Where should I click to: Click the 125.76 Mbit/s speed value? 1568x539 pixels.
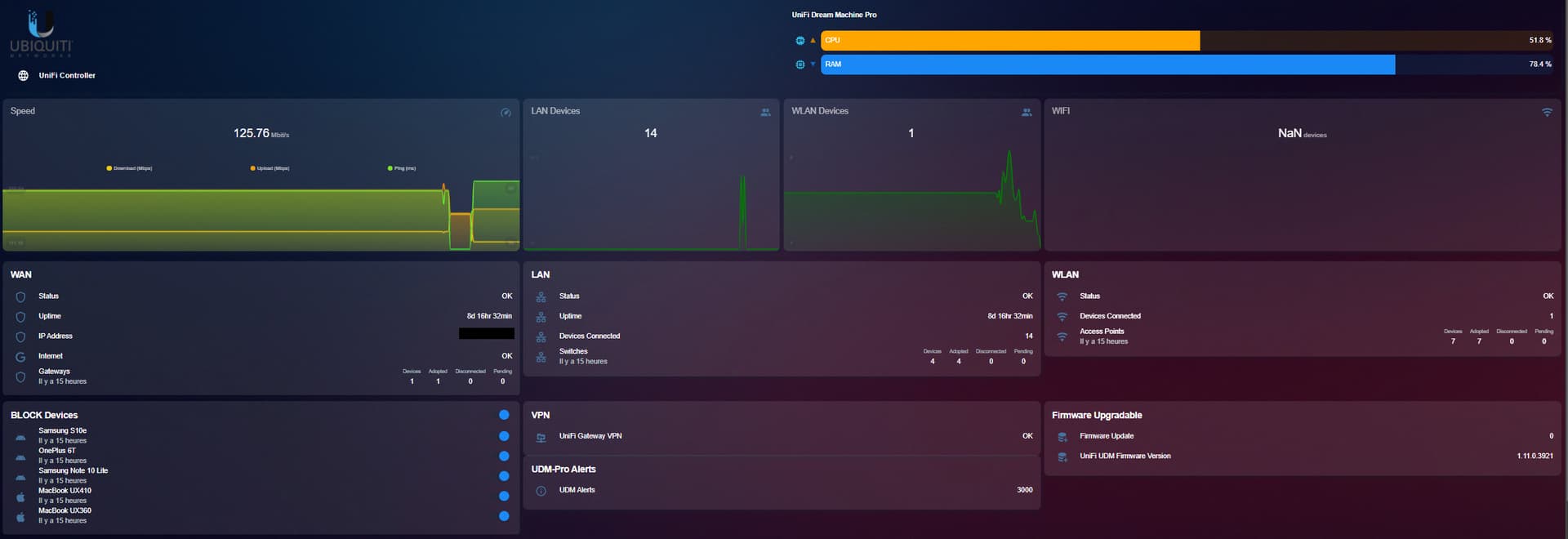click(261, 134)
